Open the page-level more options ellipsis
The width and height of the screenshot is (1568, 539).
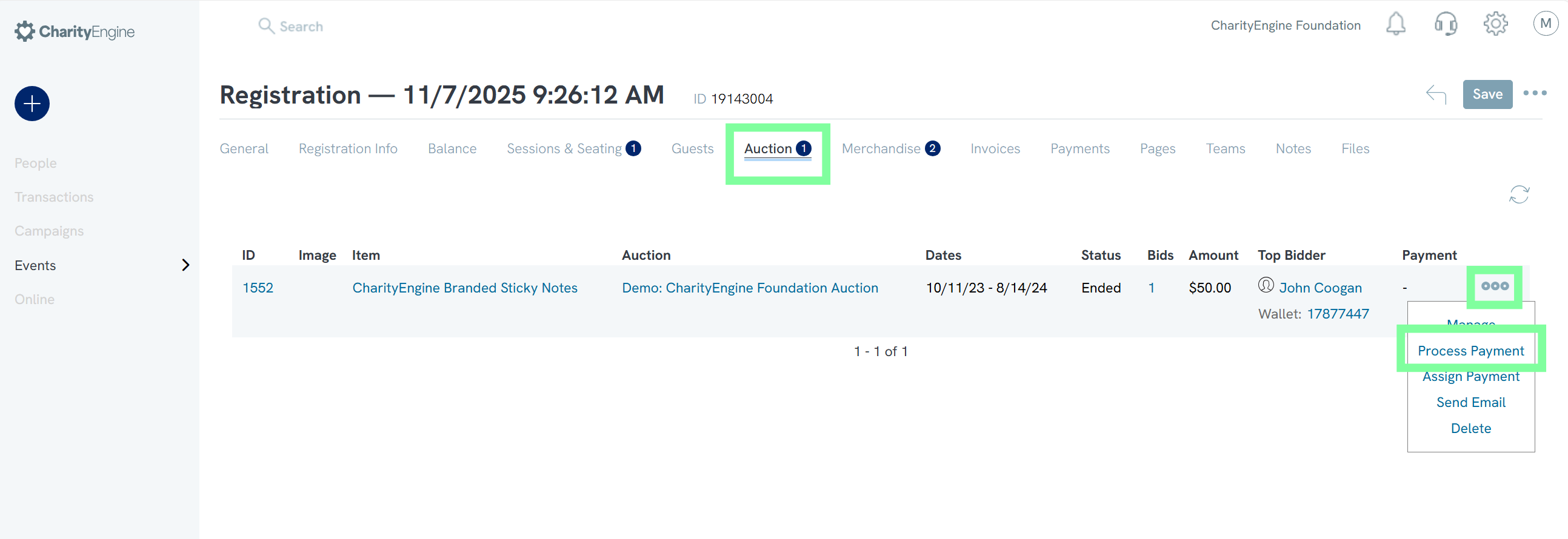click(x=1535, y=94)
